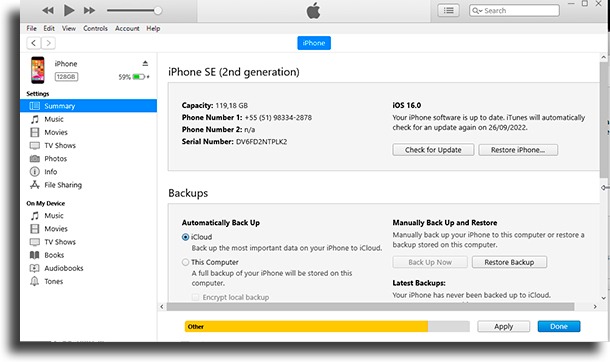
Task: Click the Apple logo display
Action: click(314, 10)
